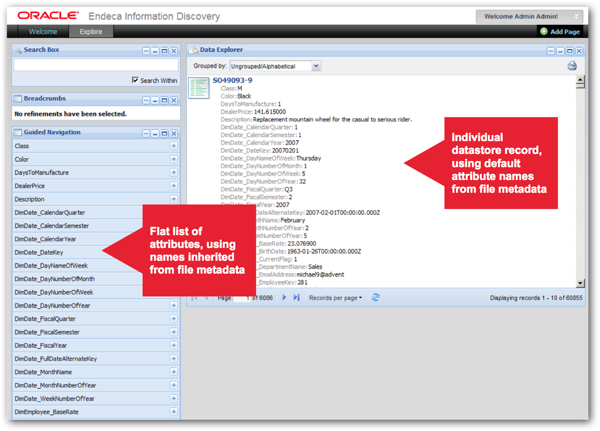Select DimDate_DateKey in Guided Navigation

[39, 253]
